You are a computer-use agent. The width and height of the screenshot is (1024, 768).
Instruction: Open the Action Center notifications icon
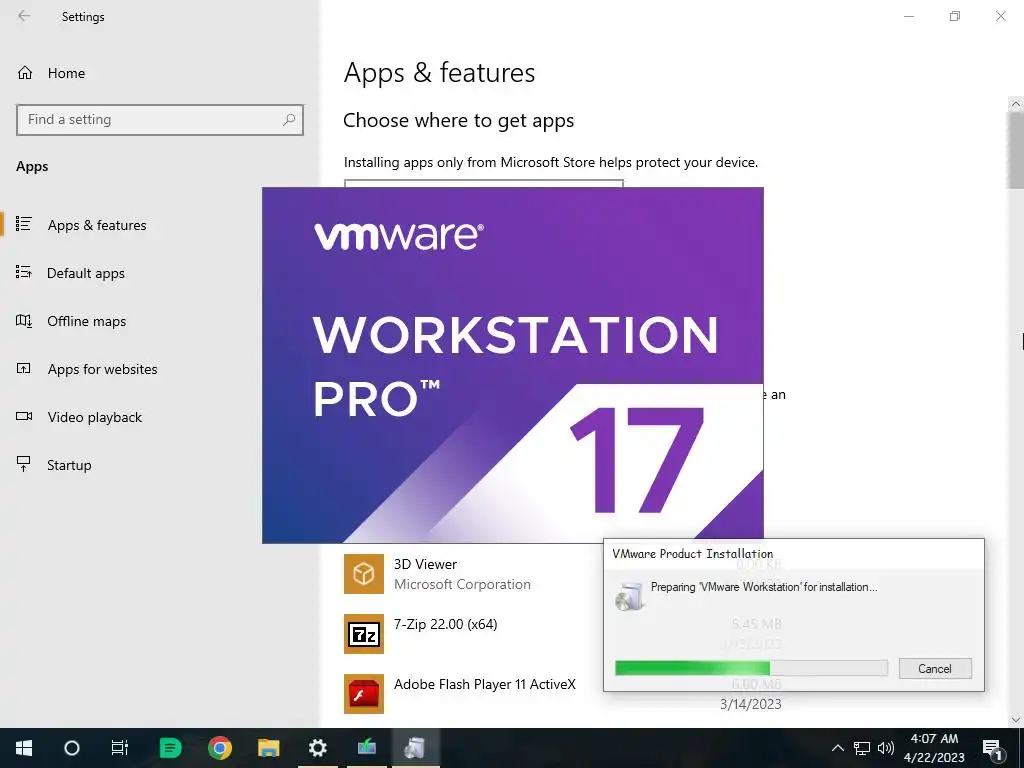pyautogui.click(x=992, y=748)
